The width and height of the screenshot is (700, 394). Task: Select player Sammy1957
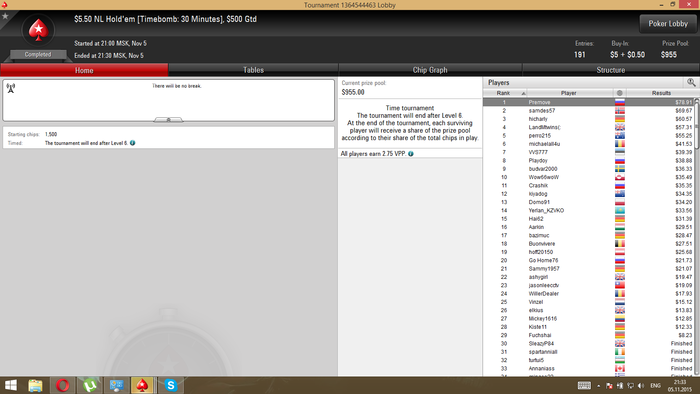click(588, 269)
